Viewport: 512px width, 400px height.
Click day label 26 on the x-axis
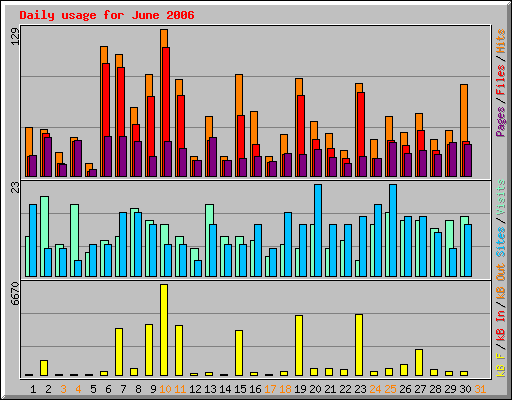click(405, 389)
